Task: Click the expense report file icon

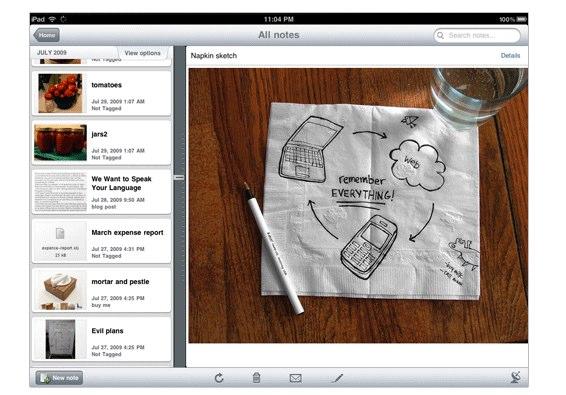Action: 60,234
